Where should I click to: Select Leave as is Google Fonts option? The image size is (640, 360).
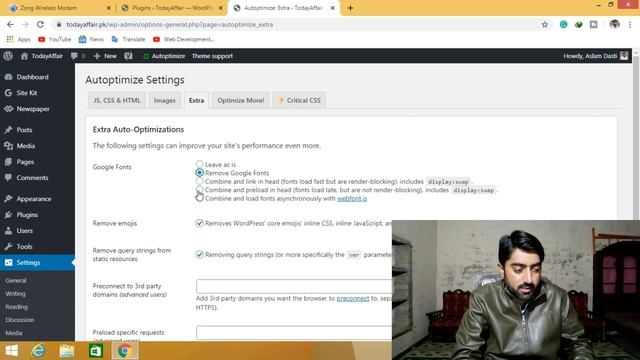tap(199, 164)
